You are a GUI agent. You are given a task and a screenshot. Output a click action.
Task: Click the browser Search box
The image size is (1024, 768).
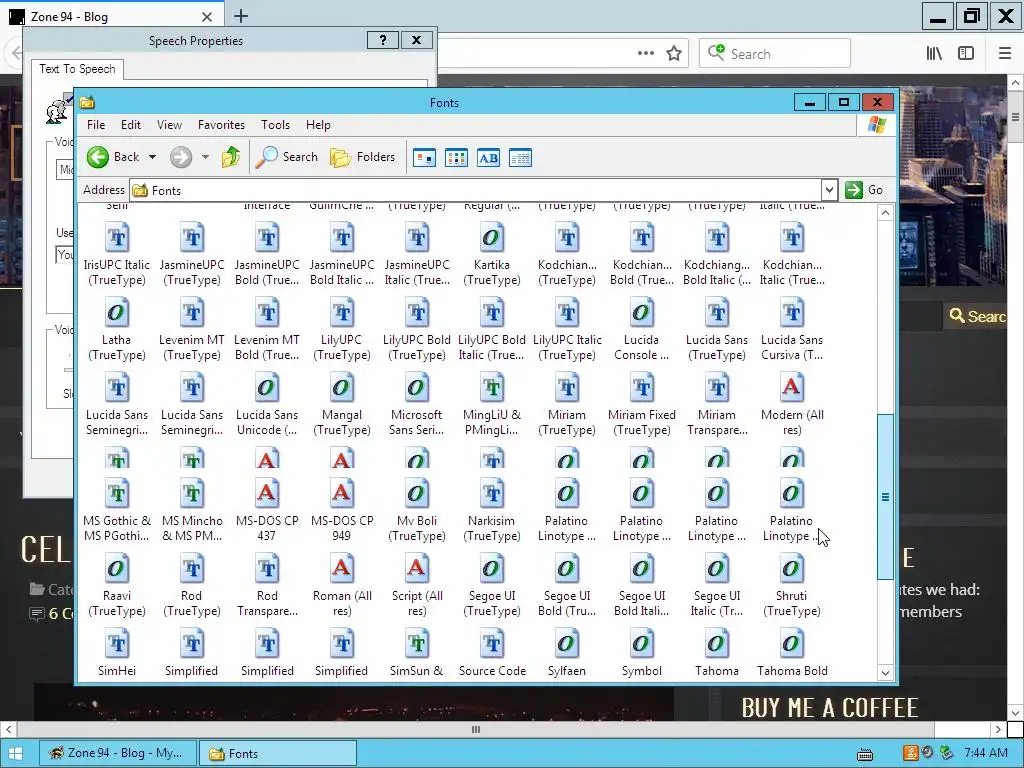point(775,54)
